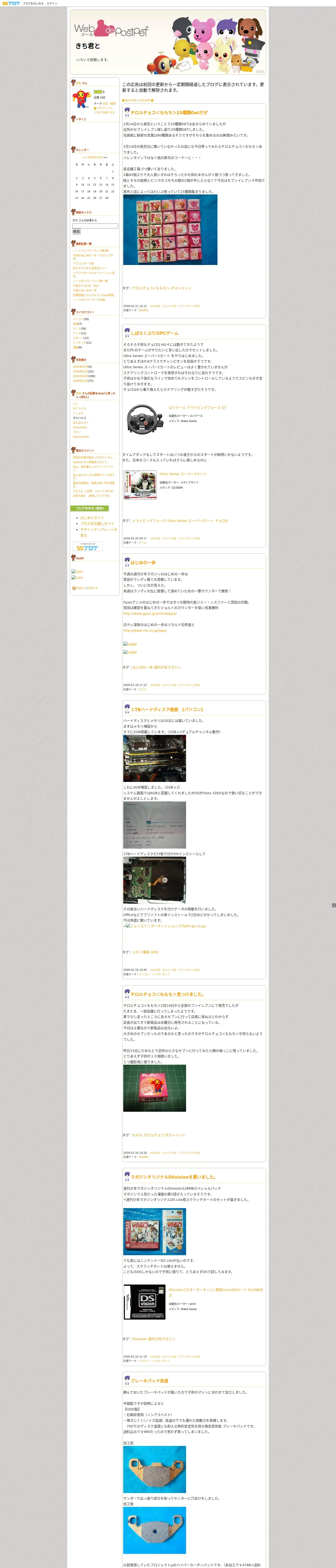Open the gyao.jp anime ippo URL

click(x=149, y=614)
